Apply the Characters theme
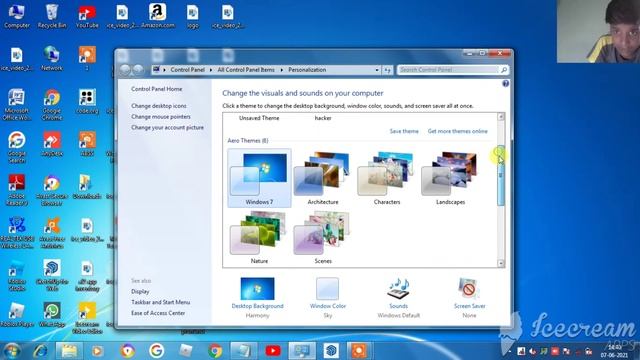Image resolution: width=640 pixels, height=360 pixels. [387, 178]
